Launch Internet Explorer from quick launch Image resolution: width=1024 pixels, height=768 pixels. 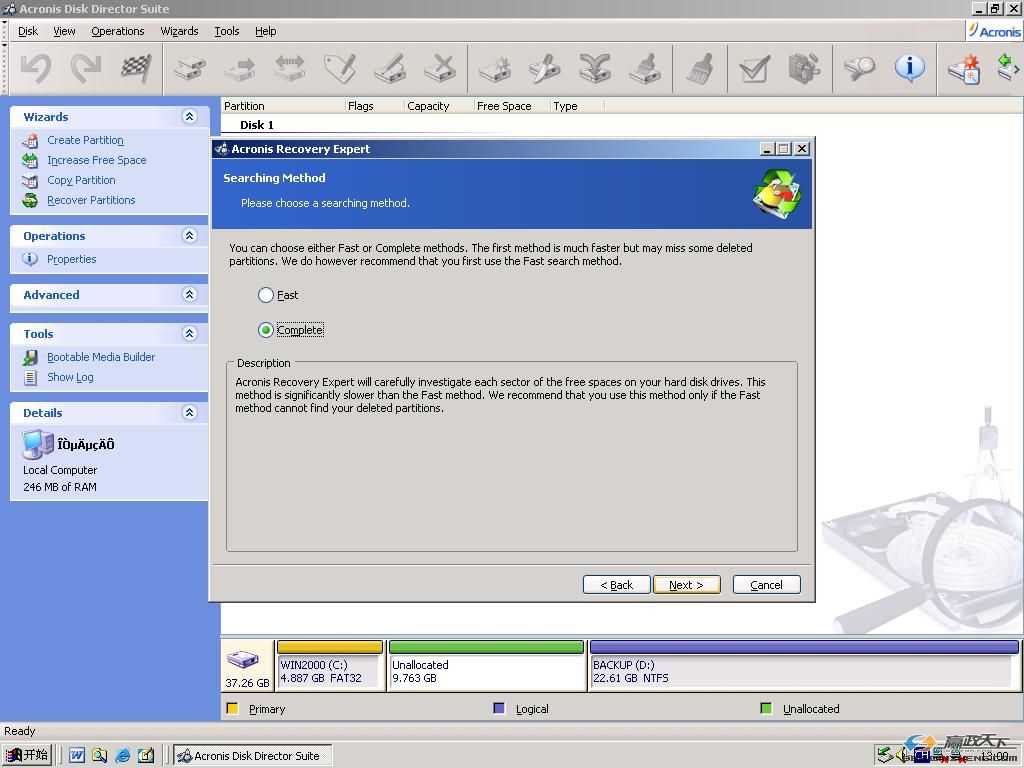pyautogui.click(x=123, y=756)
